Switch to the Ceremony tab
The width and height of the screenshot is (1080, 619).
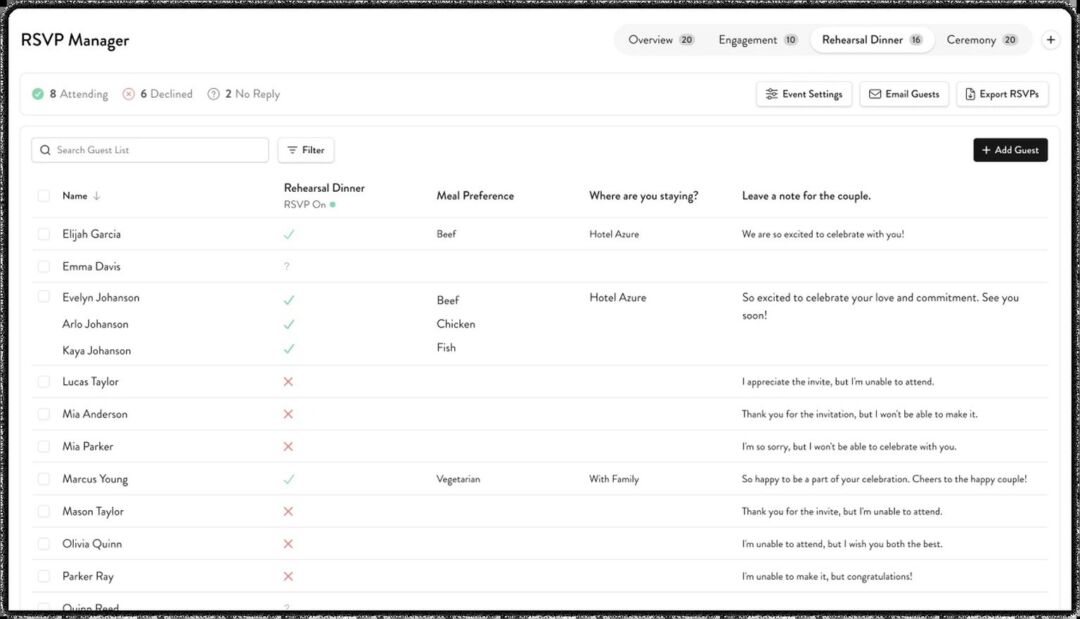pos(982,40)
